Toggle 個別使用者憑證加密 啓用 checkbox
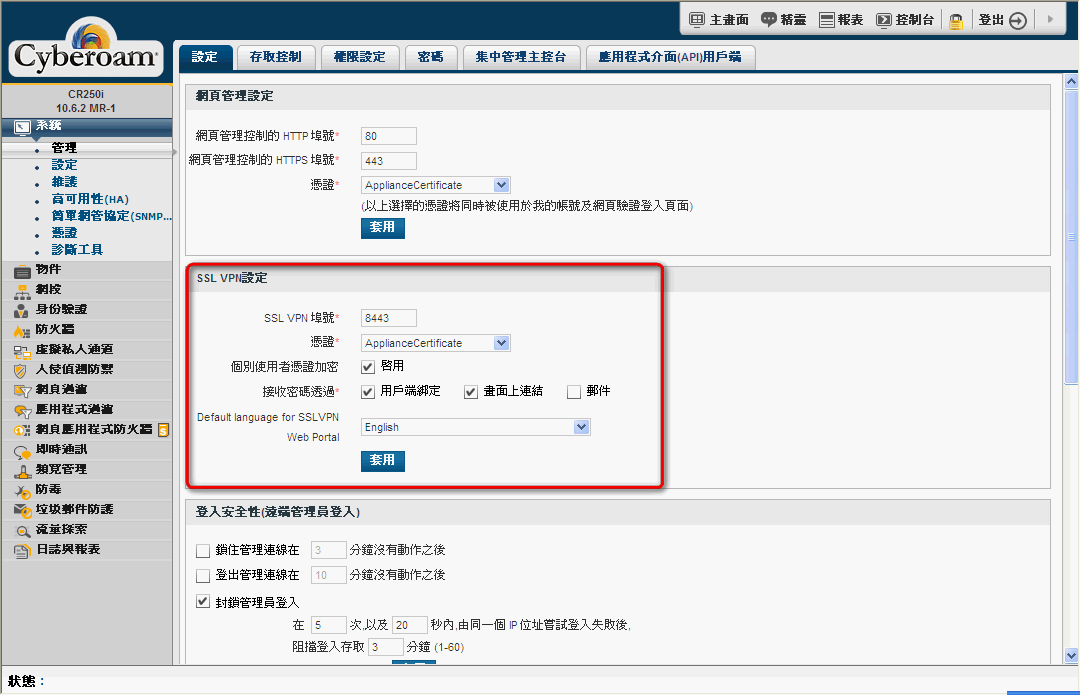 pos(368,366)
